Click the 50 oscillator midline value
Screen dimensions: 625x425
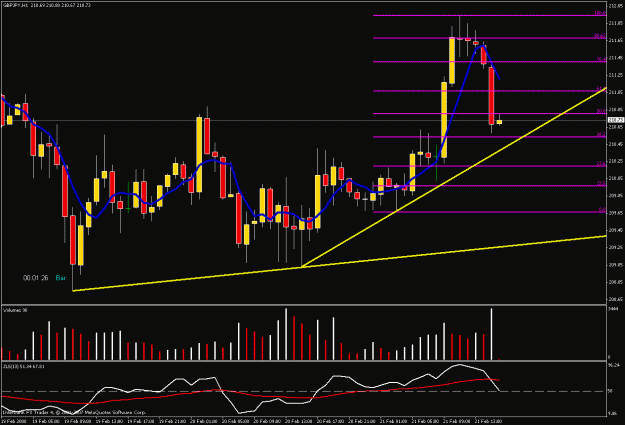pos(611,392)
